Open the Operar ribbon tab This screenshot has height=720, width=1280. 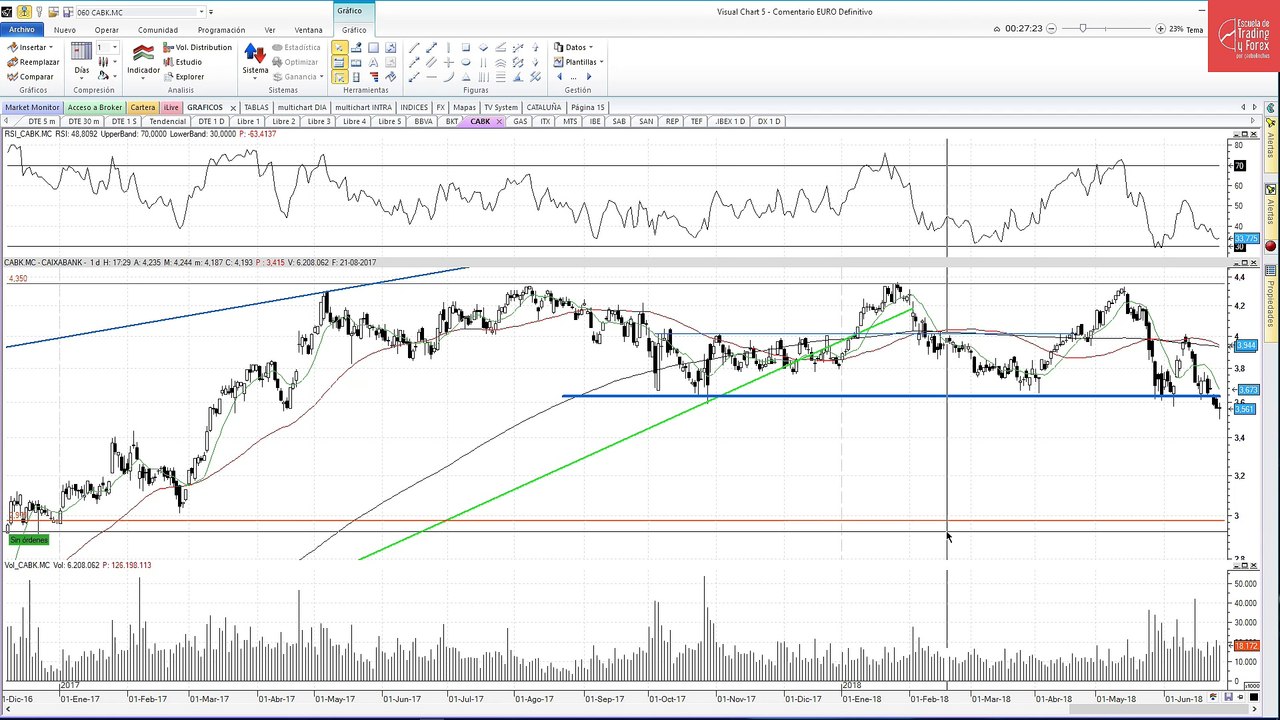106,30
